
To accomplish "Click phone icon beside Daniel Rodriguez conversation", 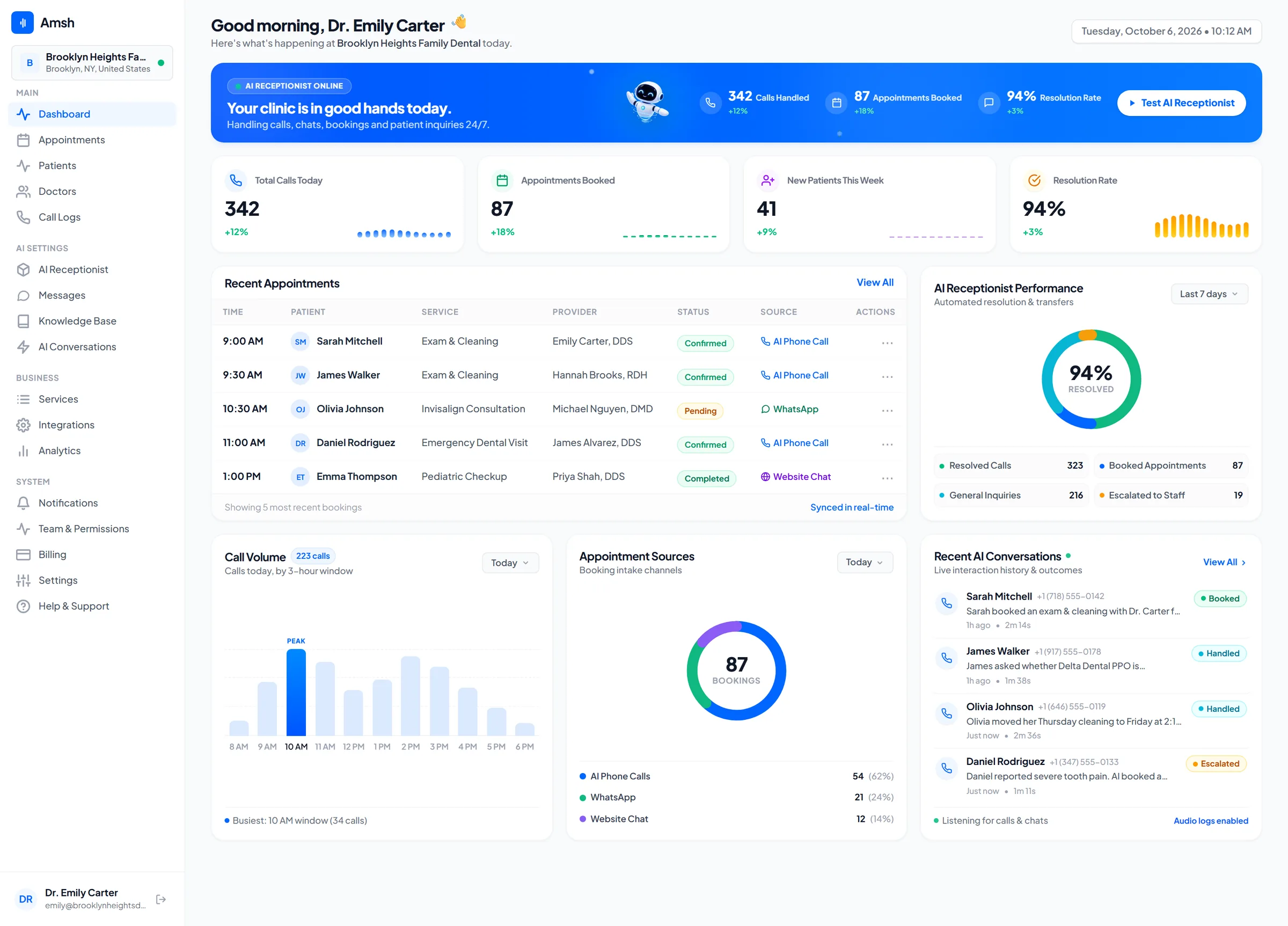I will click(x=947, y=768).
